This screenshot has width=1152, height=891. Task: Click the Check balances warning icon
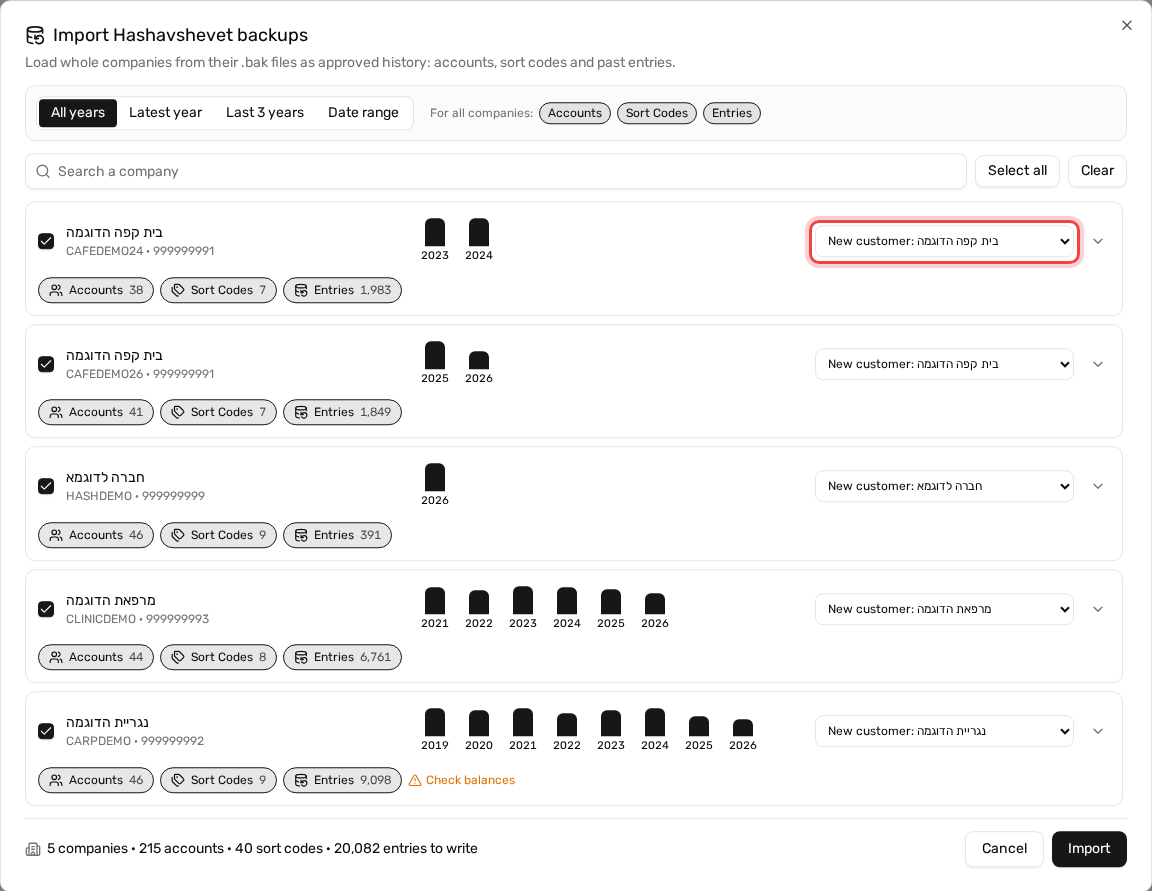(415, 780)
